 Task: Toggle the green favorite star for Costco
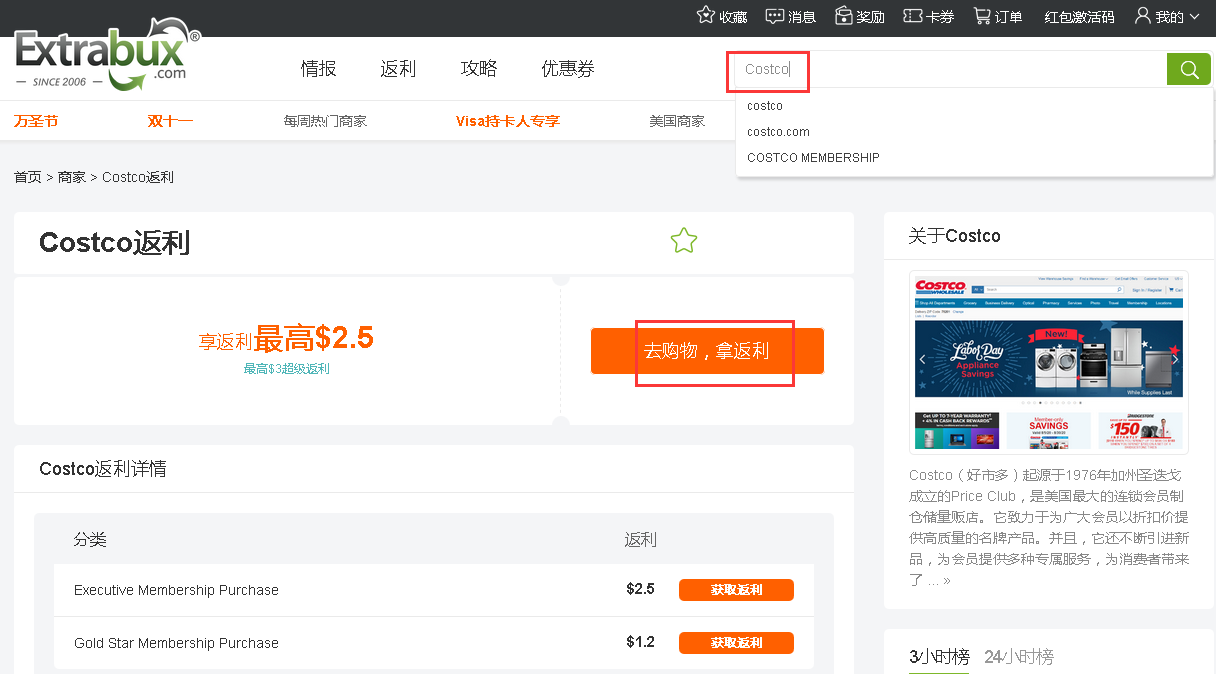pos(684,241)
